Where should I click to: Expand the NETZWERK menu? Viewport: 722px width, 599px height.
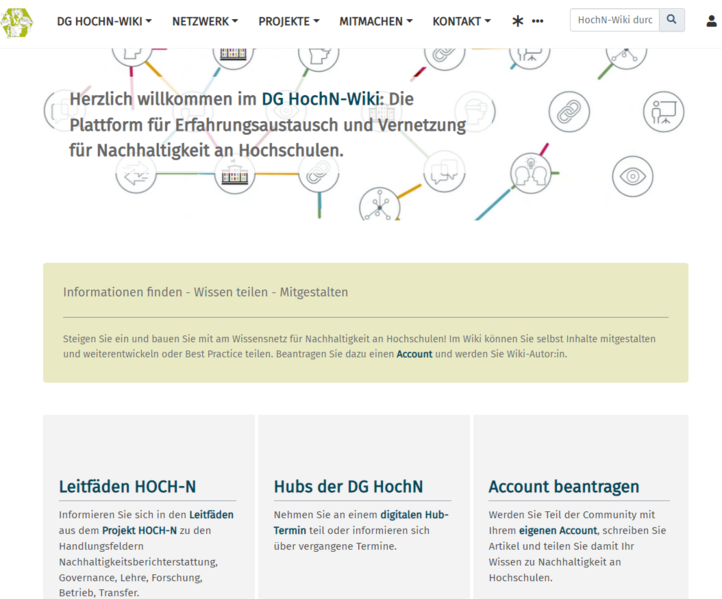205,22
